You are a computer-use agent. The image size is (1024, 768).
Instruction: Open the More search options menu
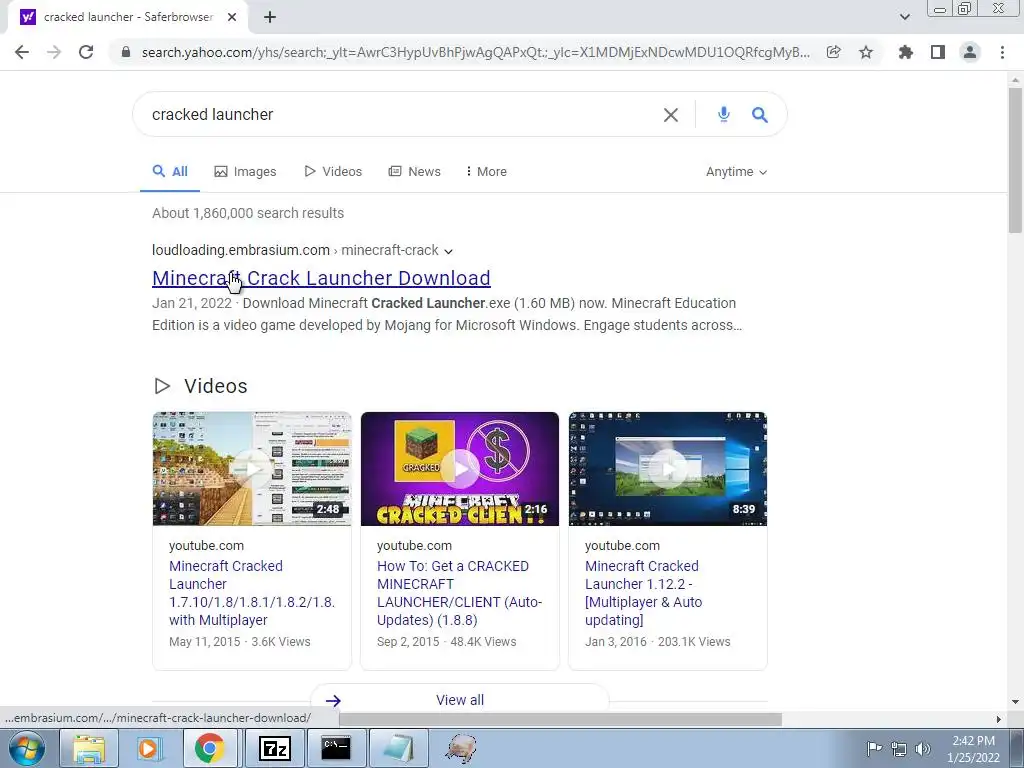point(487,172)
